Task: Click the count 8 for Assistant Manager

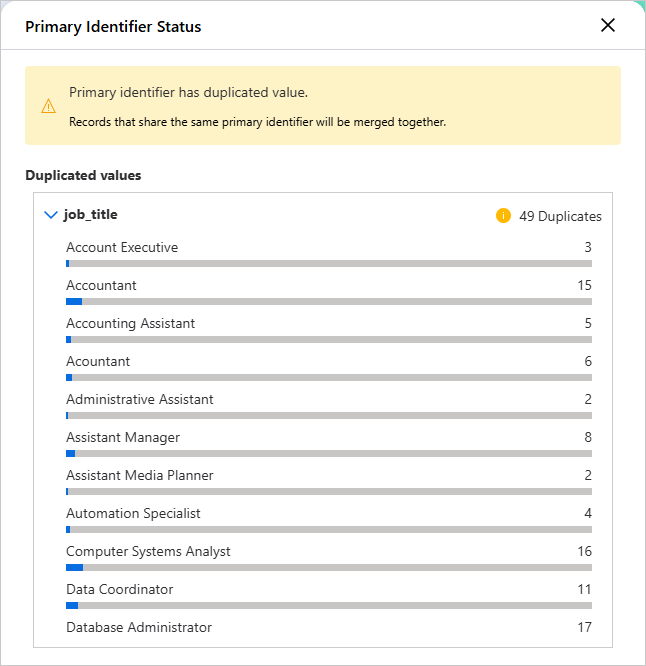Action: coord(588,437)
